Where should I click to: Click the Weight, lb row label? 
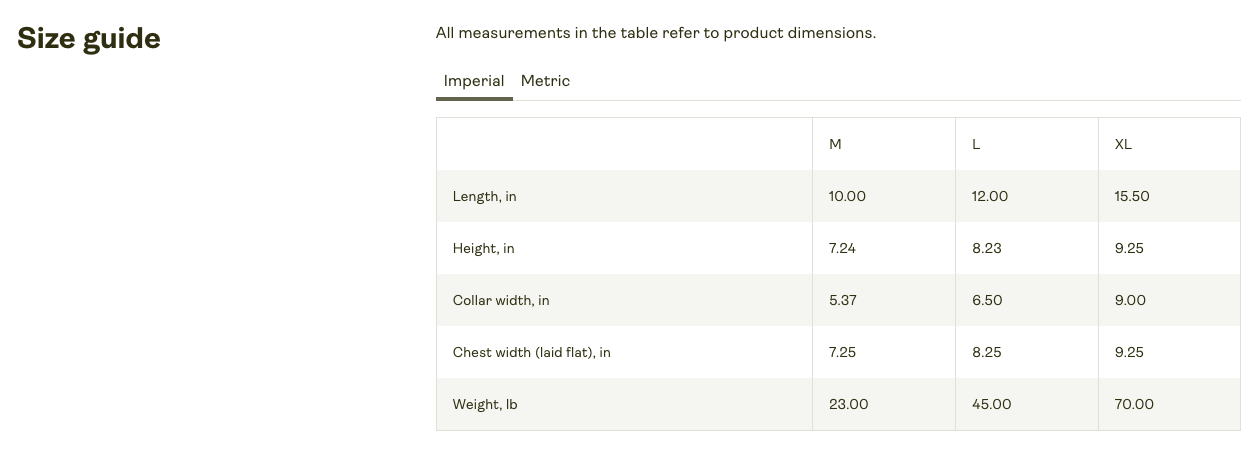(485, 404)
